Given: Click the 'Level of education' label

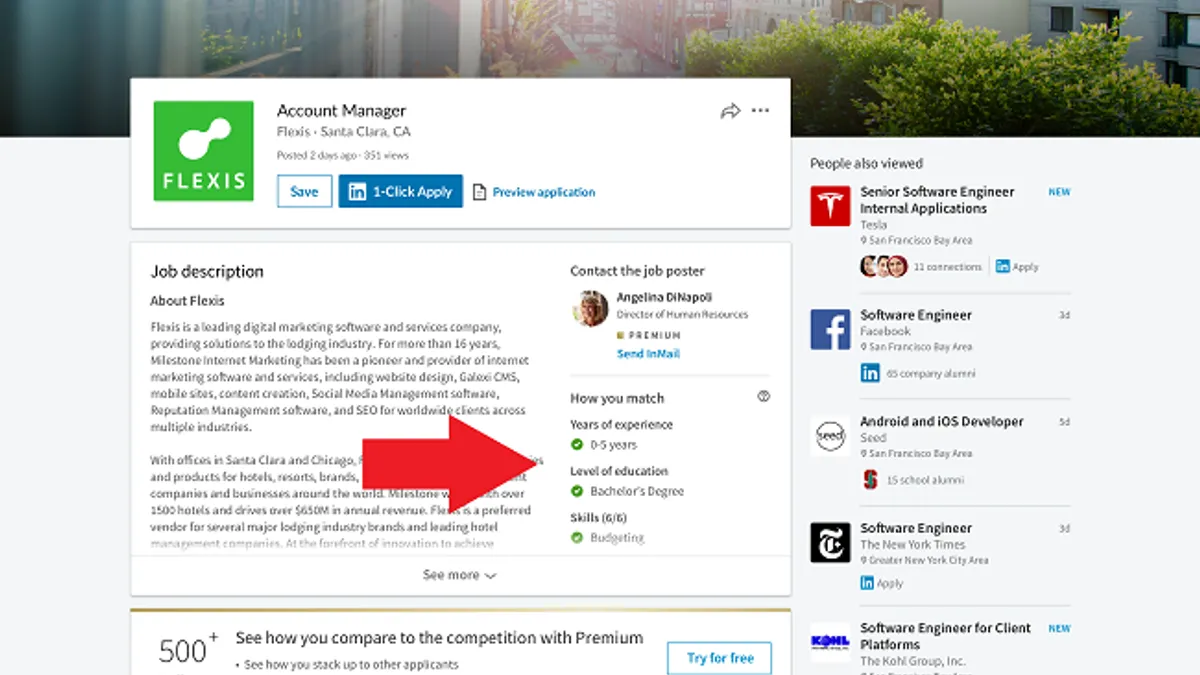Looking at the screenshot, I should coord(619,471).
